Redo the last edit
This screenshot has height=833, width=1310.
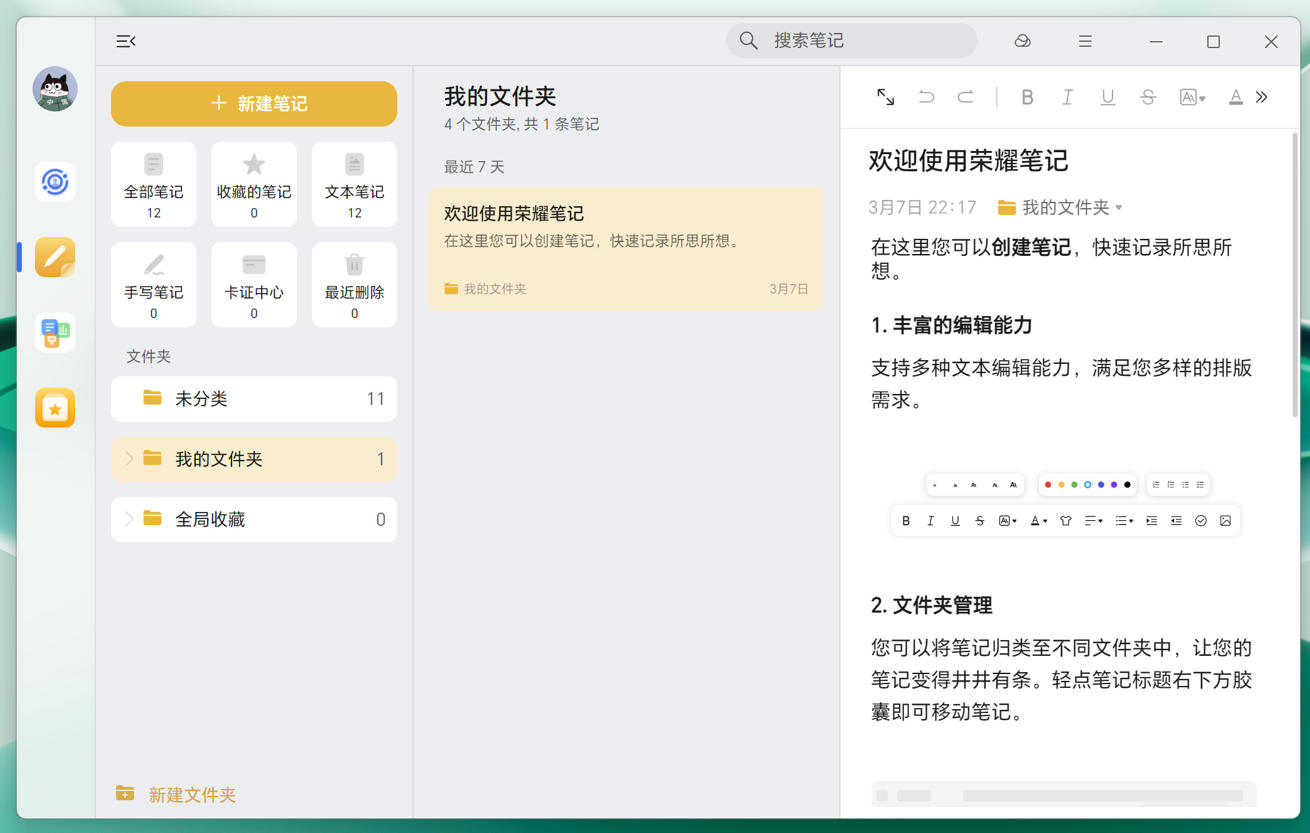965,97
